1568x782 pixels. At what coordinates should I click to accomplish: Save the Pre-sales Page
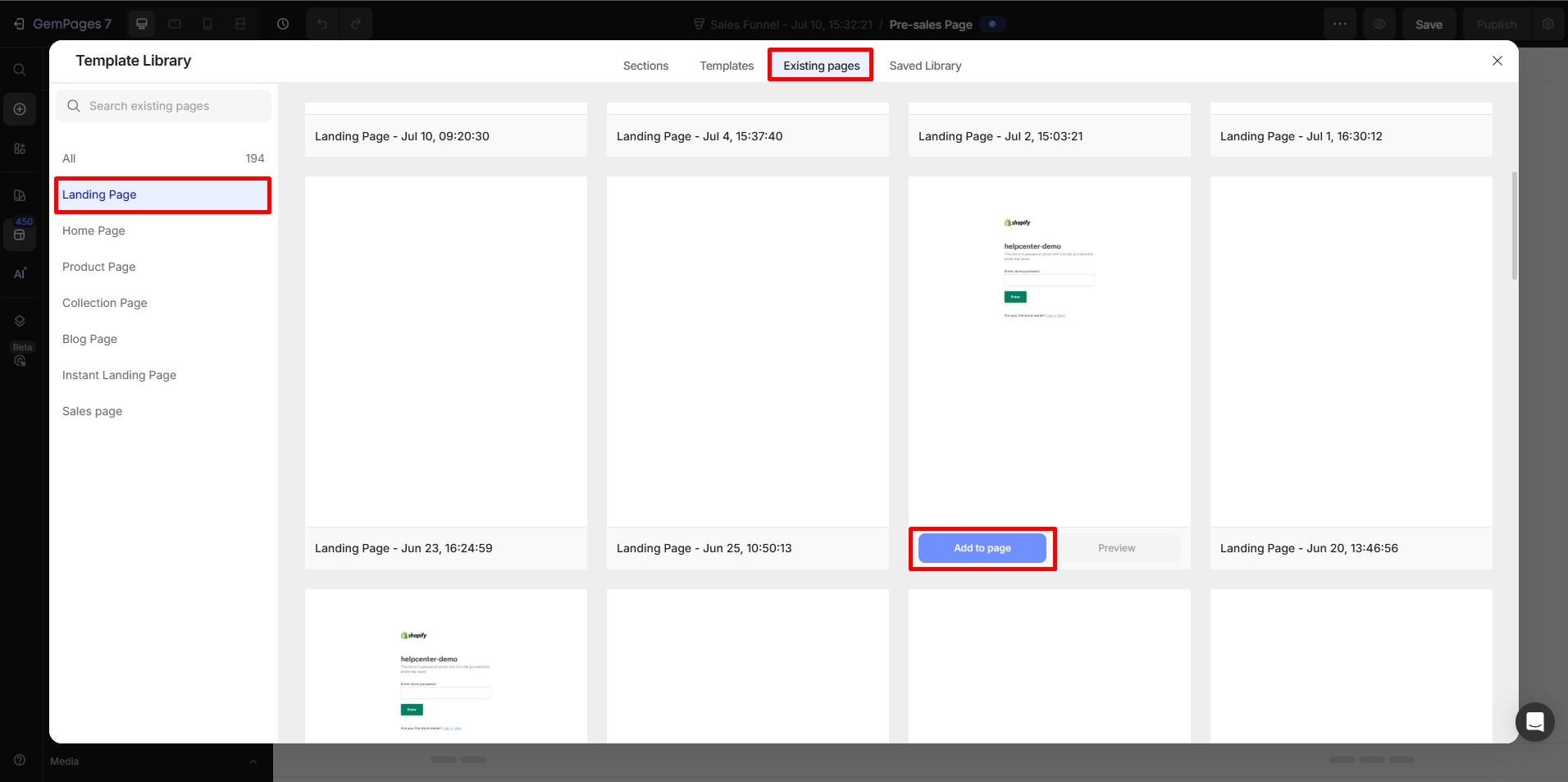tap(1429, 24)
